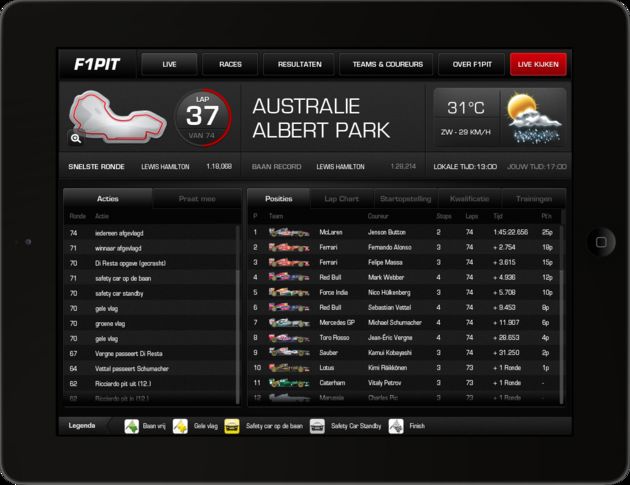Viewport: 630px width, 485px height.
Task: Select the Posities tab
Action: pyautogui.click(x=278, y=199)
